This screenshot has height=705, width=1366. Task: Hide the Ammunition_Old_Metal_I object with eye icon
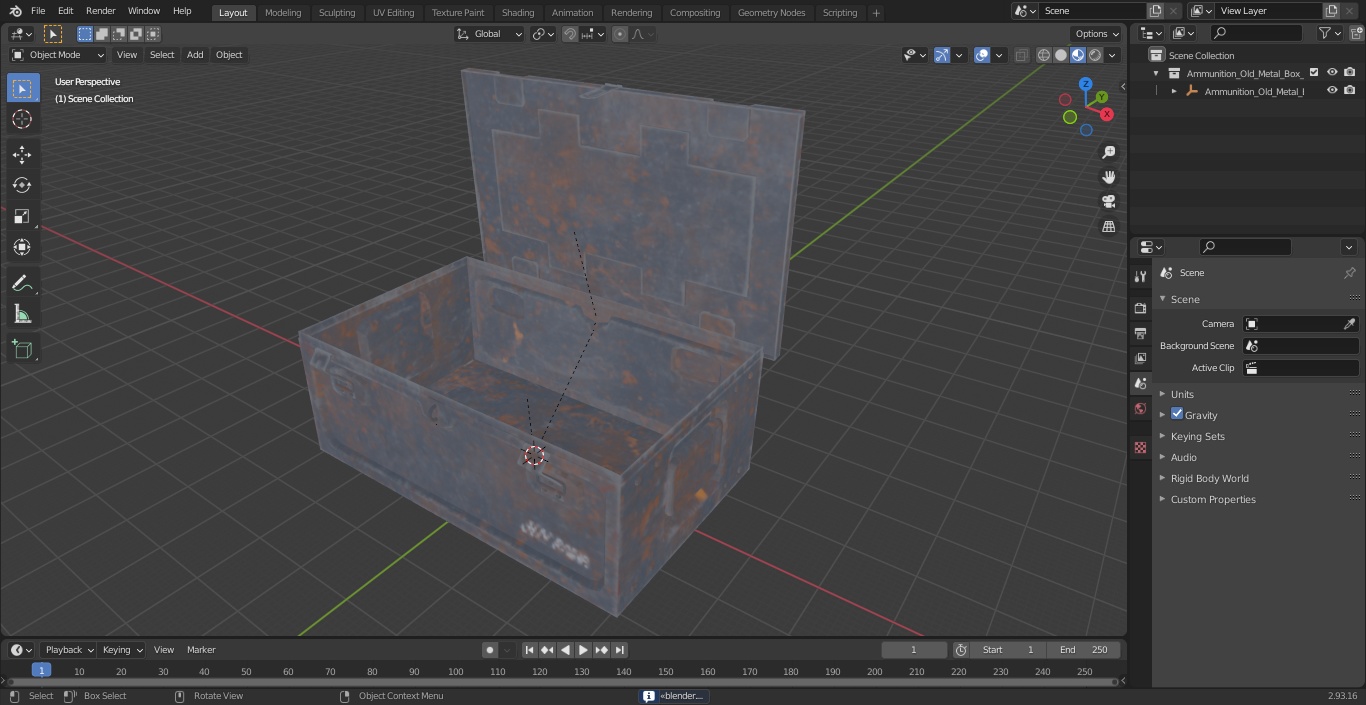1332,90
